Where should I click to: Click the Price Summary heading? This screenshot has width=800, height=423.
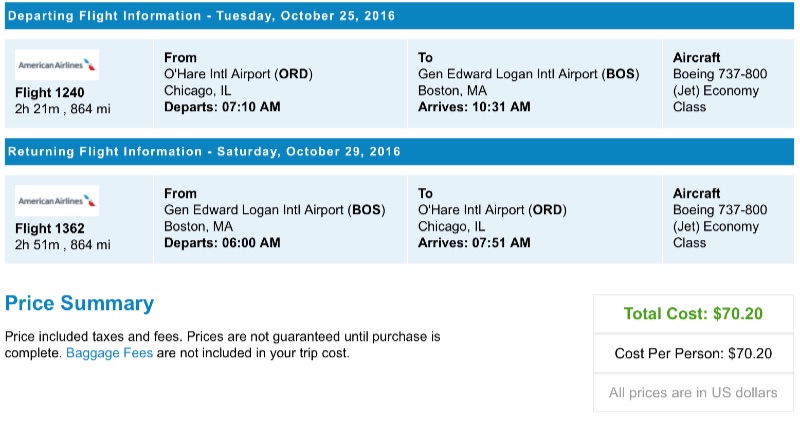pos(80,304)
